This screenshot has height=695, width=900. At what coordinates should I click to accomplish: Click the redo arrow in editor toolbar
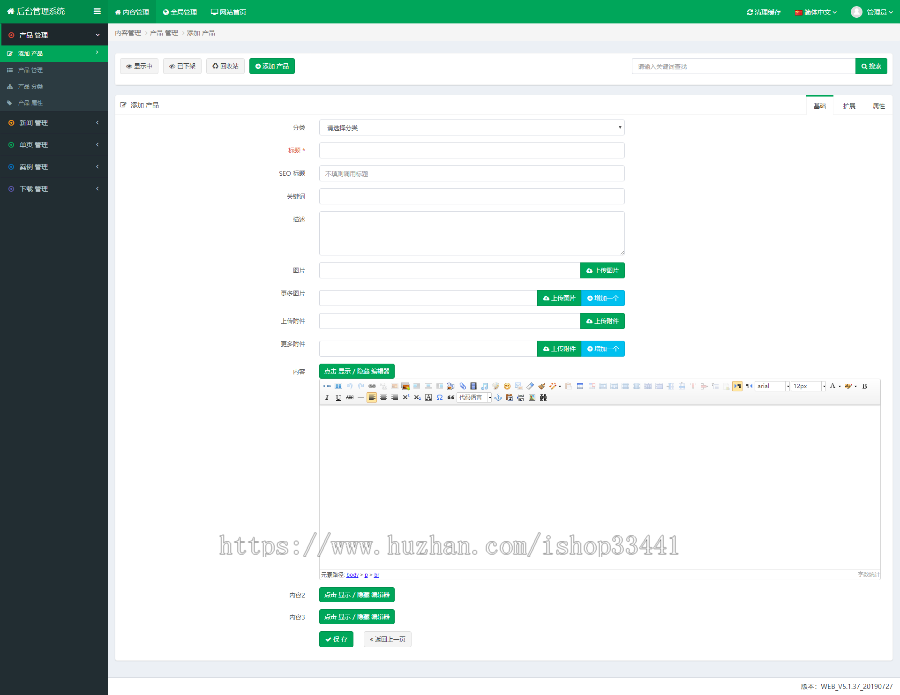click(x=361, y=386)
